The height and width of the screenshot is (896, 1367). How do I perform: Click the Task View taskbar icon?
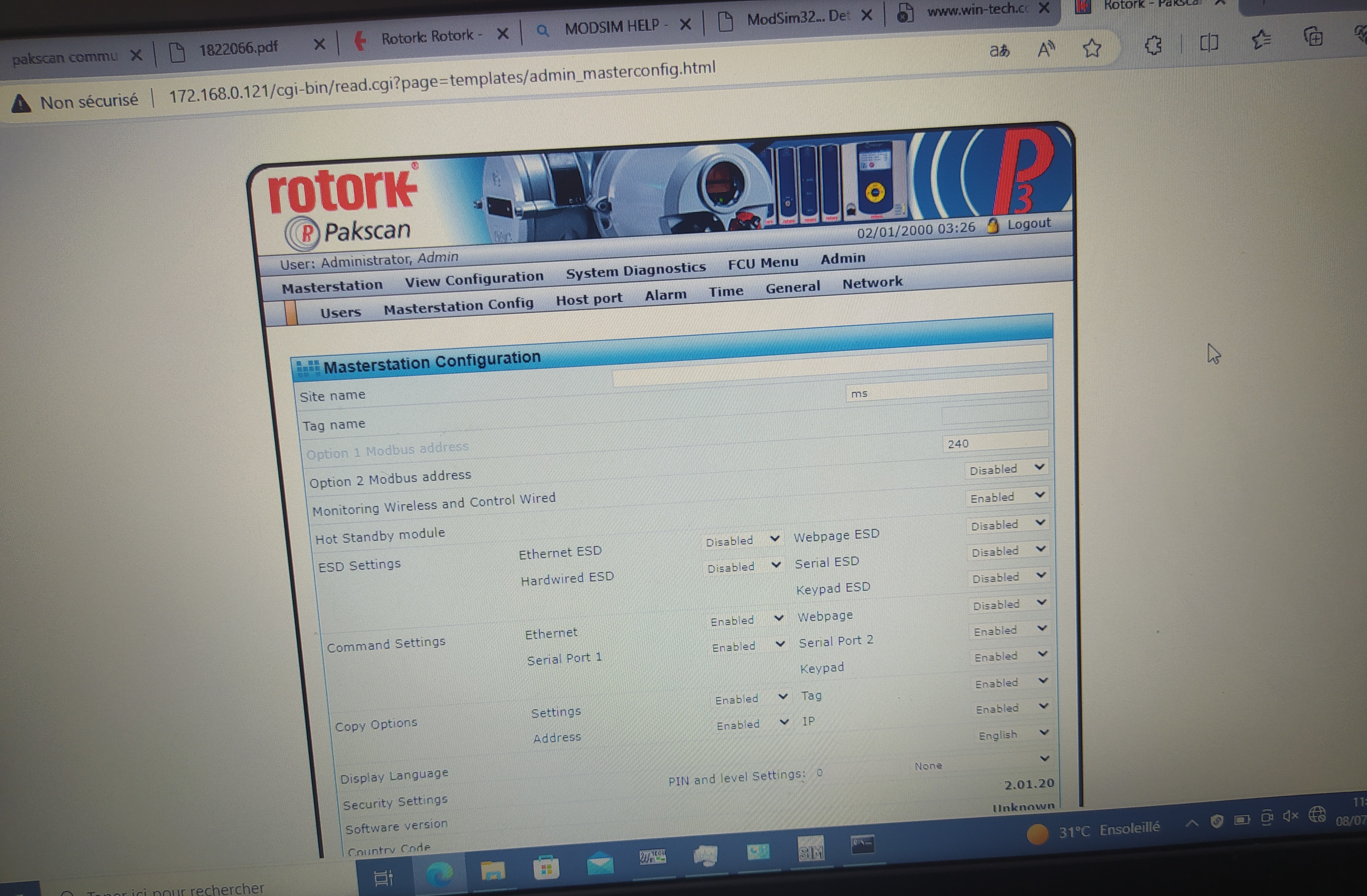383,878
